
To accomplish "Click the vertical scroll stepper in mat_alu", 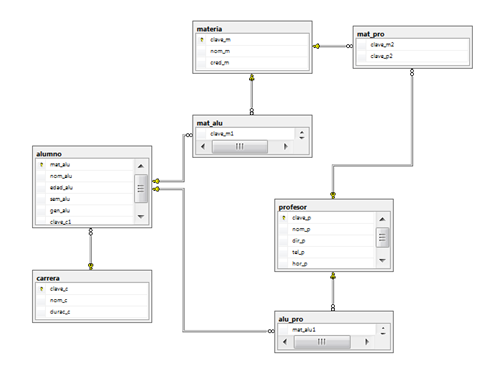I will [x=302, y=135].
